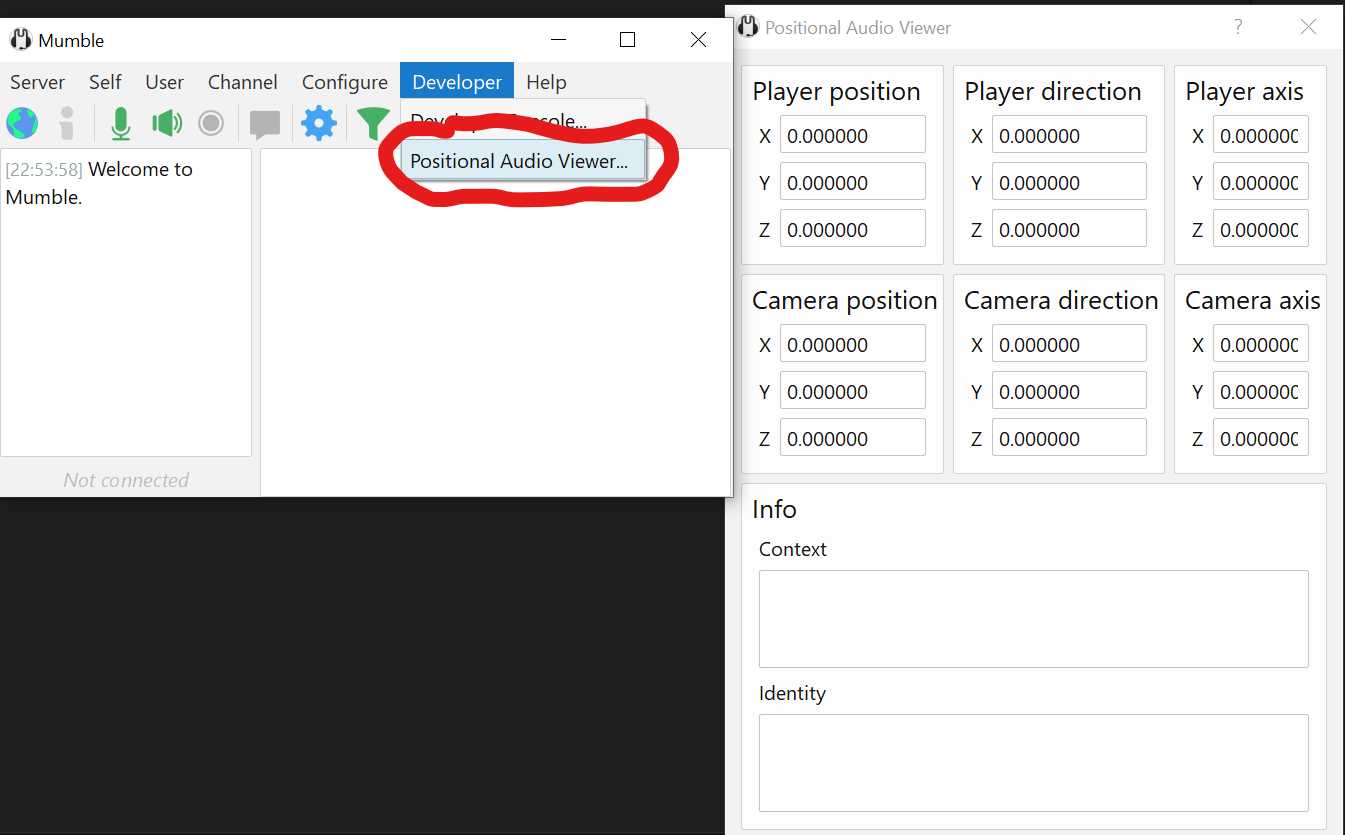Click the globe Connect icon in Mumble toolbar
The height and width of the screenshot is (835, 1345).
(x=22, y=123)
